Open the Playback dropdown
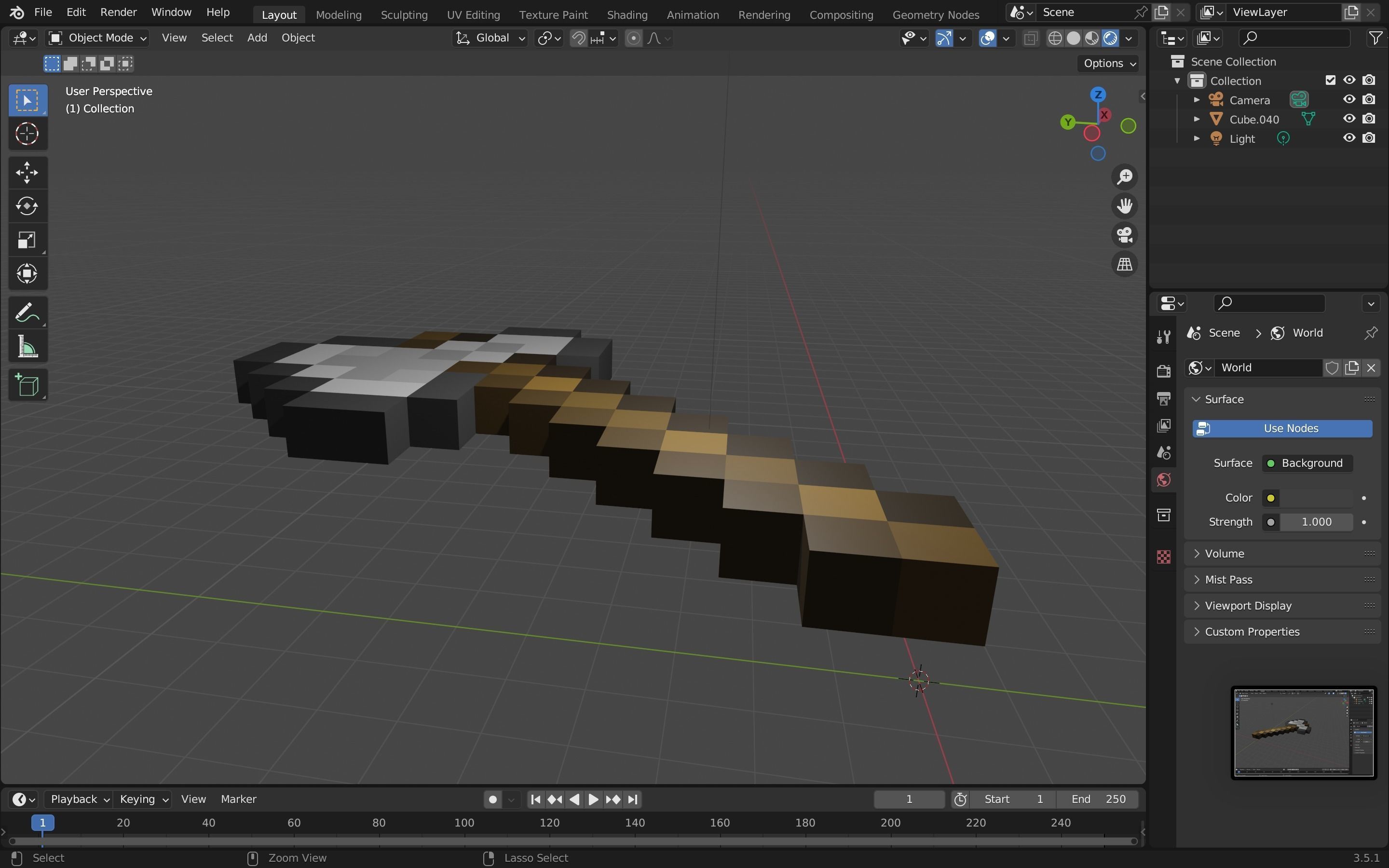Image resolution: width=1389 pixels, height=868 pixels. point(79,799)
